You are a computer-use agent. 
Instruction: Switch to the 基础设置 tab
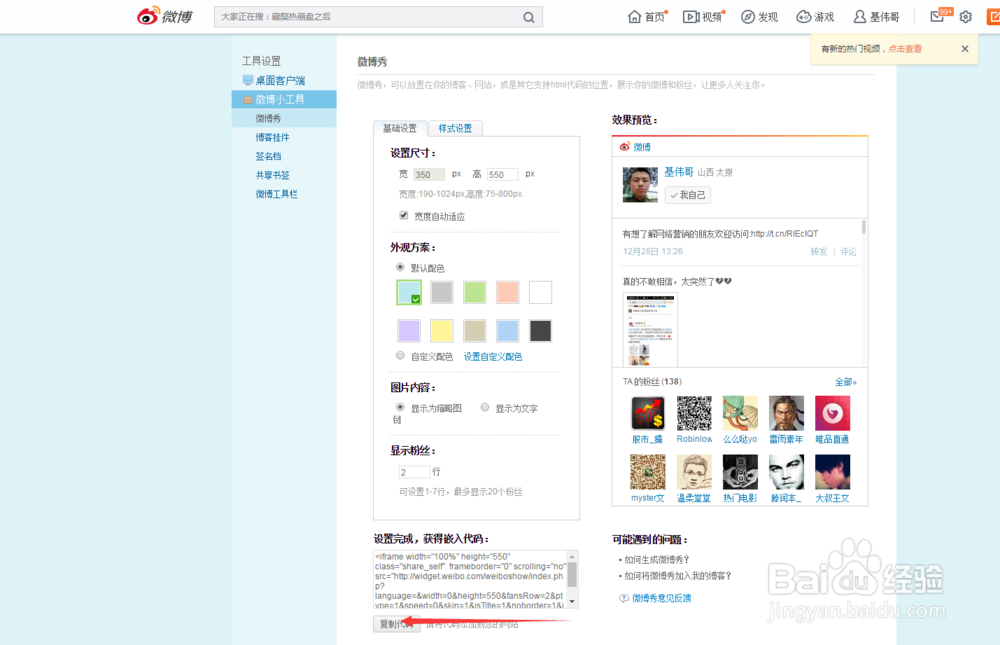(x=400, y=128)
